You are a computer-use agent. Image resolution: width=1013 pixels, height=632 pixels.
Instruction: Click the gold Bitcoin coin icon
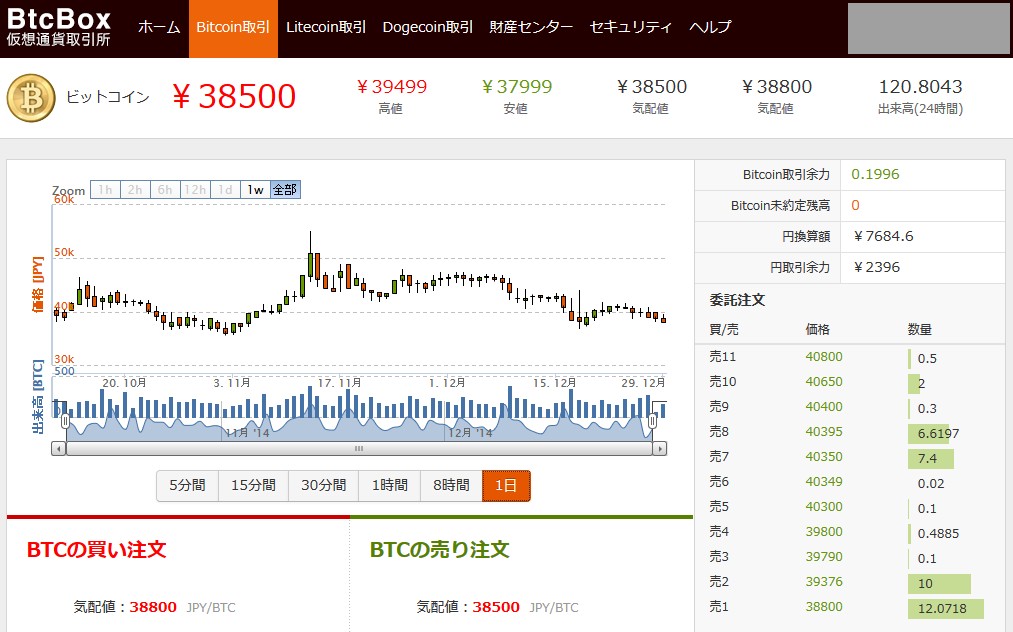coord(31,98)
